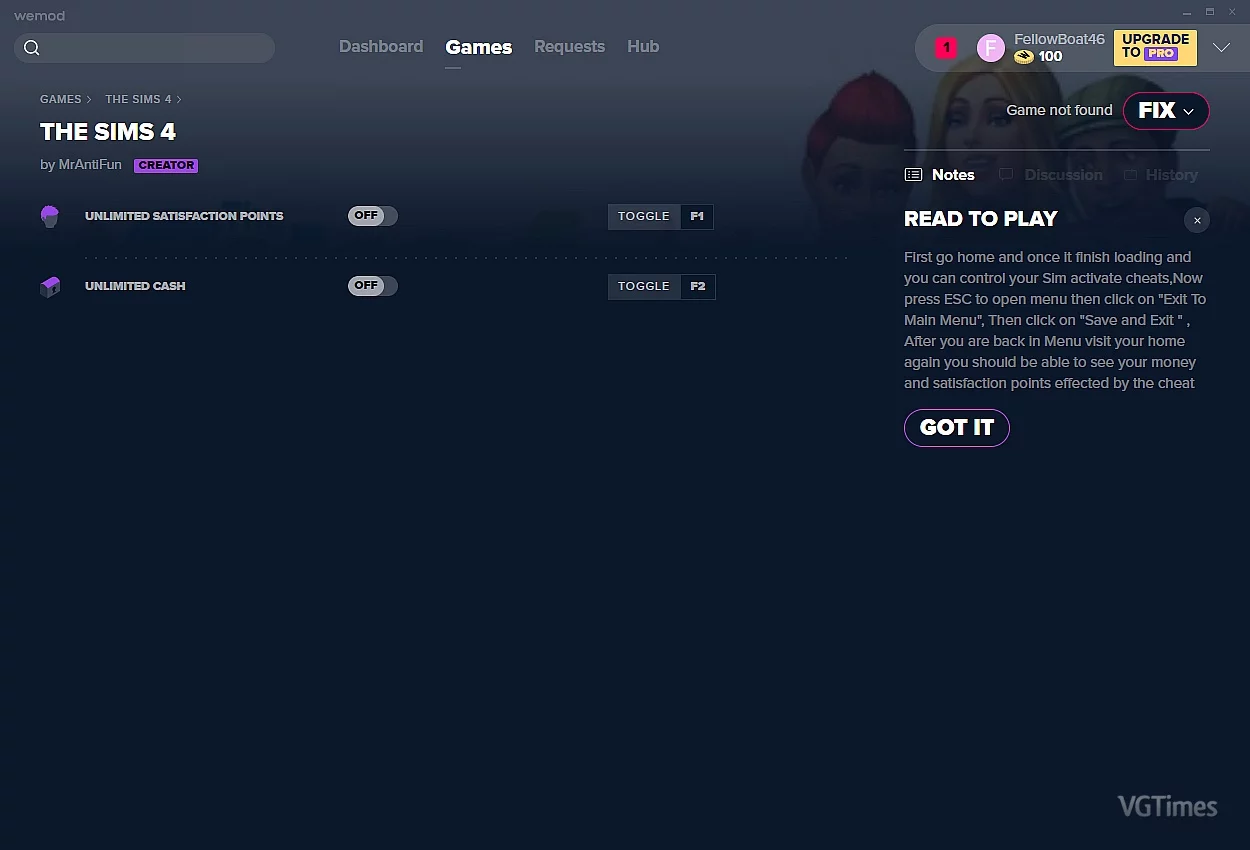Click the Unlimited Cash chest icon
This screenshot has width=1250, height=850.
[50, 287]
